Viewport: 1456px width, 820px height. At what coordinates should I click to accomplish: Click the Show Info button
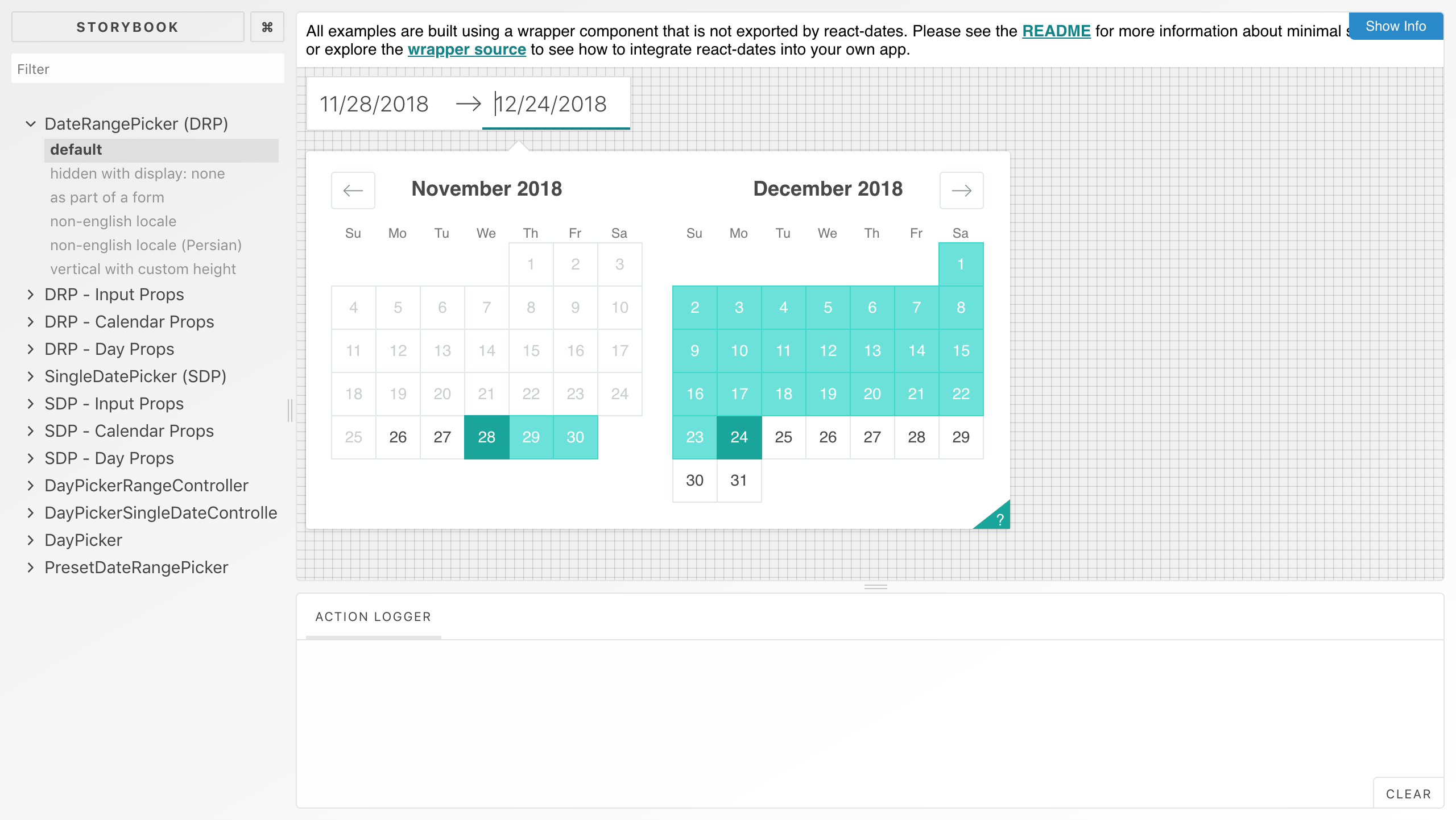coord(1395,26)
